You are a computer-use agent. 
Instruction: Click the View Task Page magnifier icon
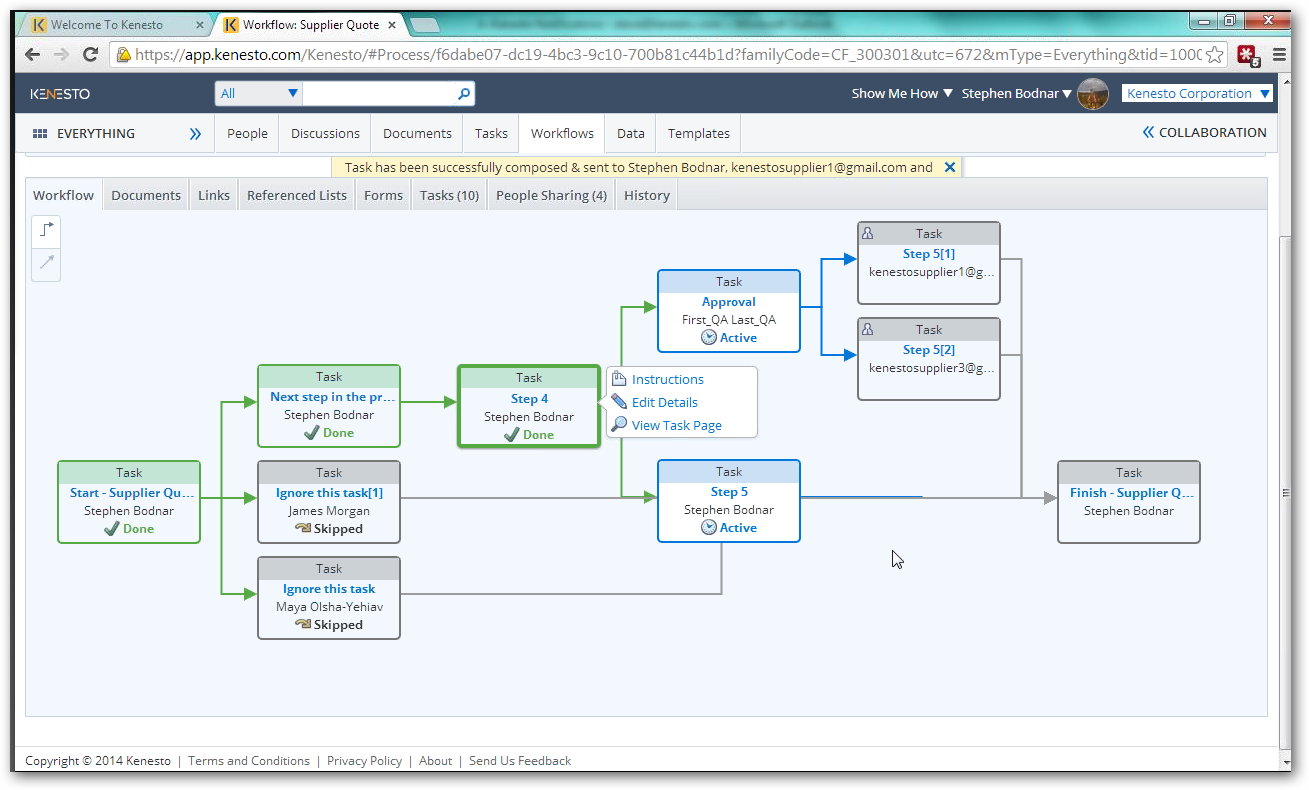pos(619,425)
